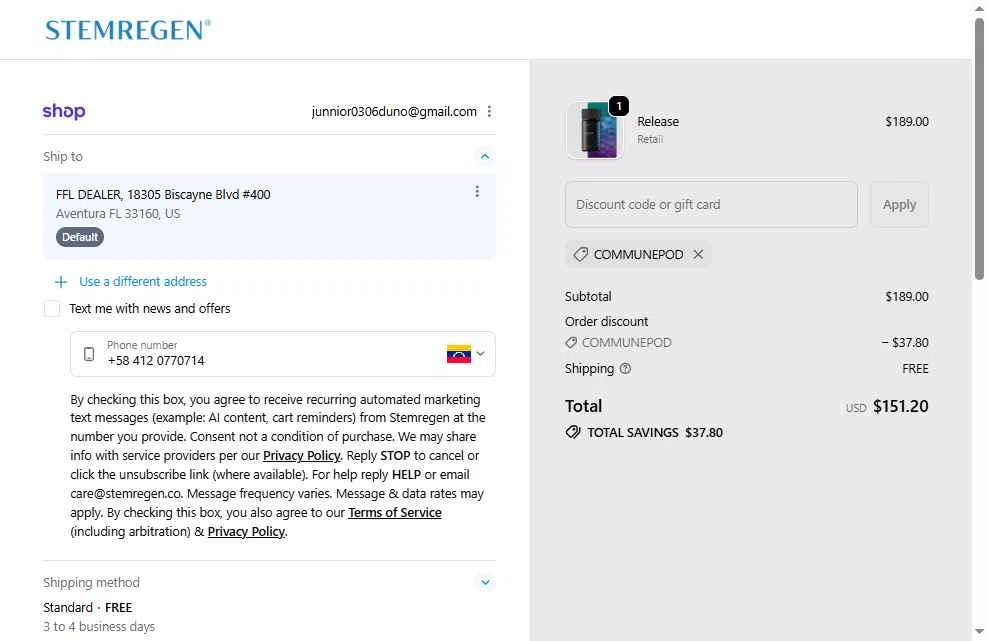The image size is (987, 641).
Task: Click the scrollbar down arrow
Action: click(979, 630)
